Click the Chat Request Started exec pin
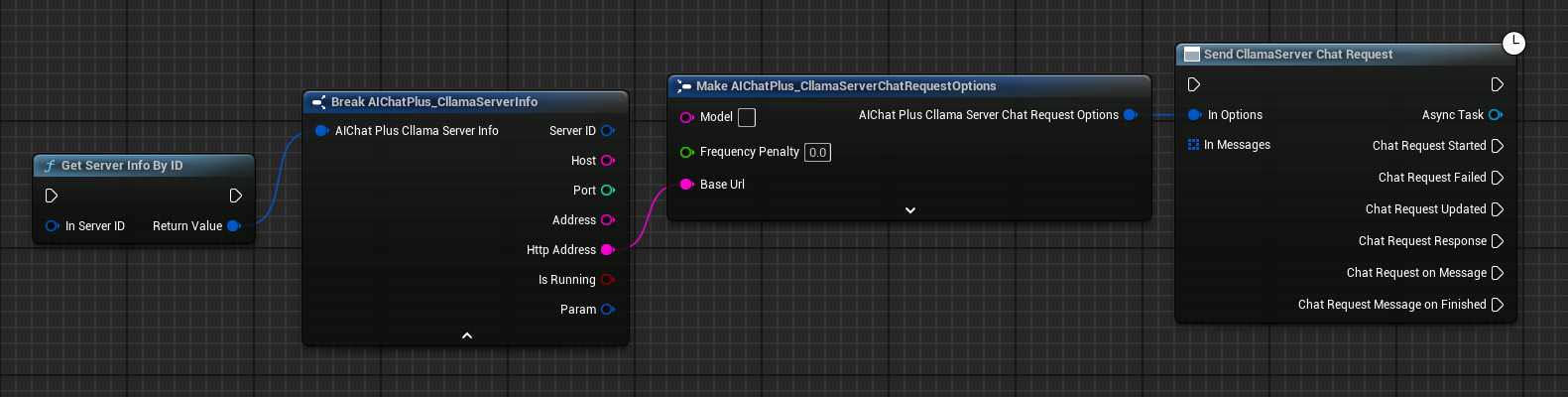Screen dimensions: 1568x397 click(x=1498, y=146)
